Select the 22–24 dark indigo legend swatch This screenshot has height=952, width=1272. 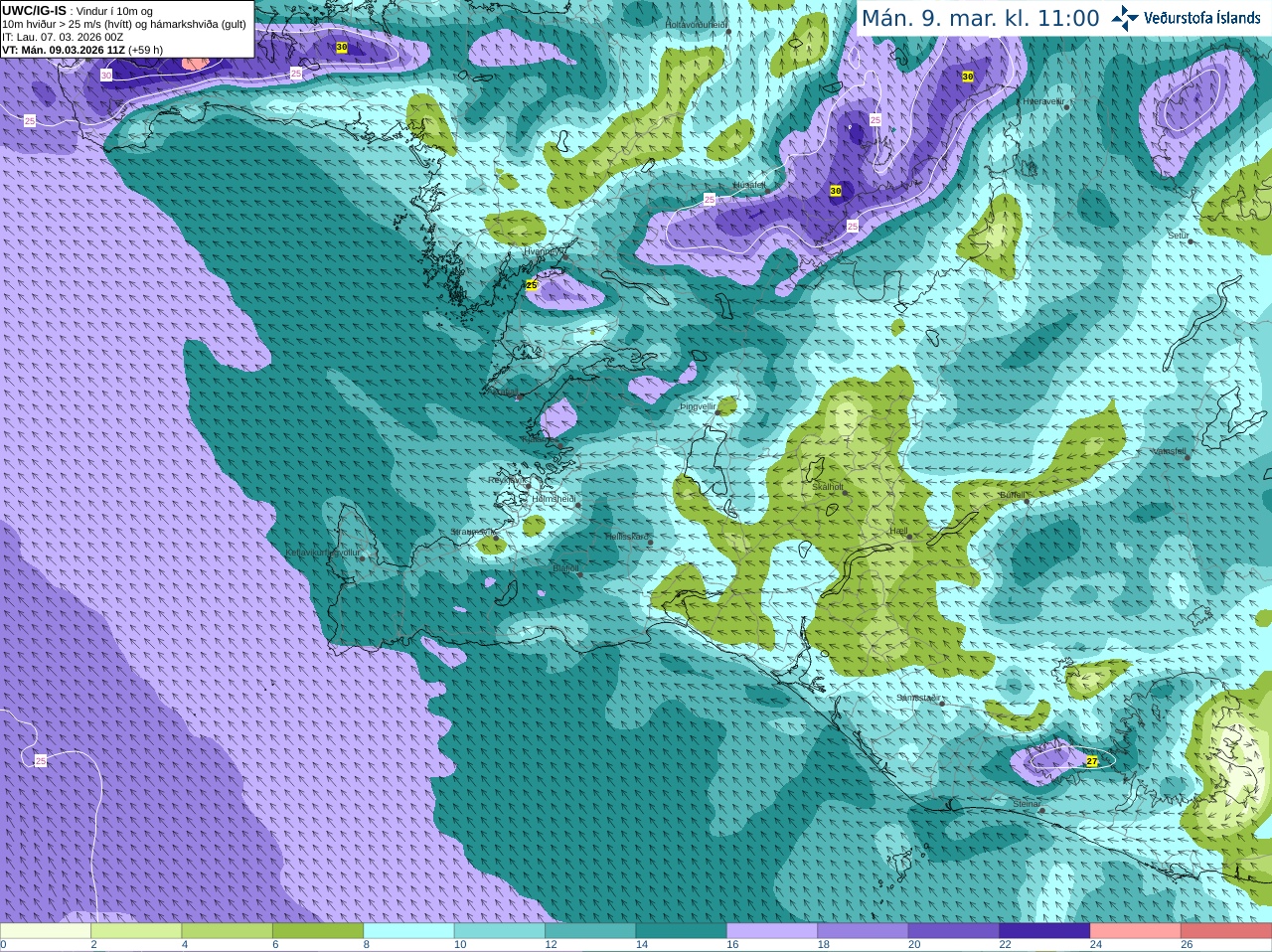point(1043,931)
